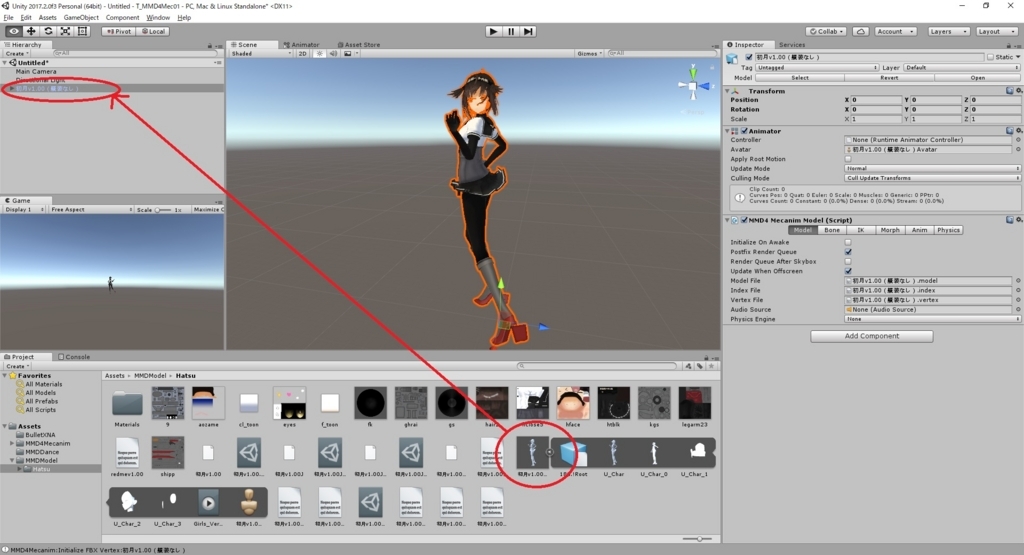Open the Layout dropdown
The width and height of the screenshot is (1024, 555).
click(x=996, y=31)
